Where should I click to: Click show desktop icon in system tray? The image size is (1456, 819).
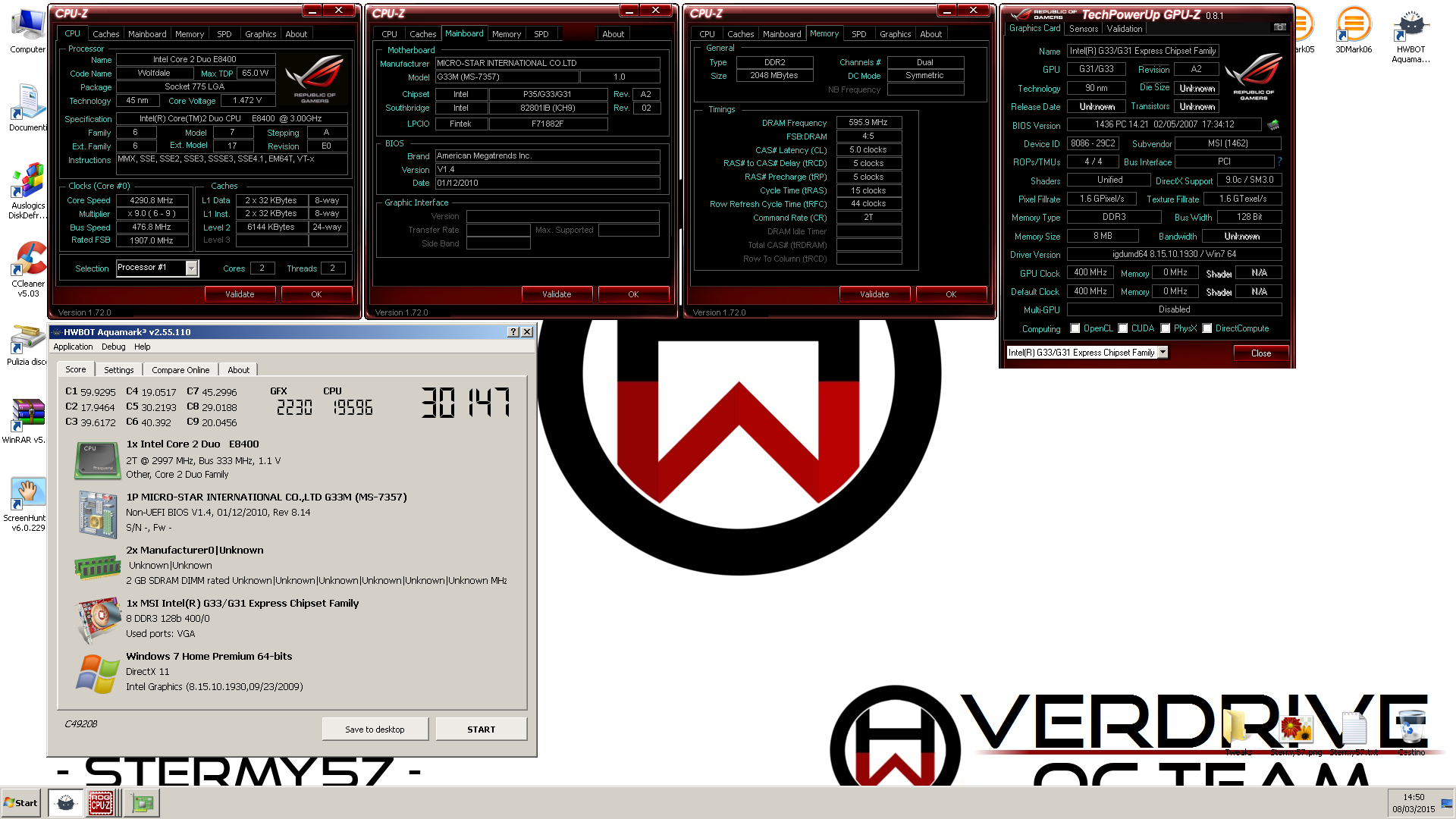point(1448,804)
